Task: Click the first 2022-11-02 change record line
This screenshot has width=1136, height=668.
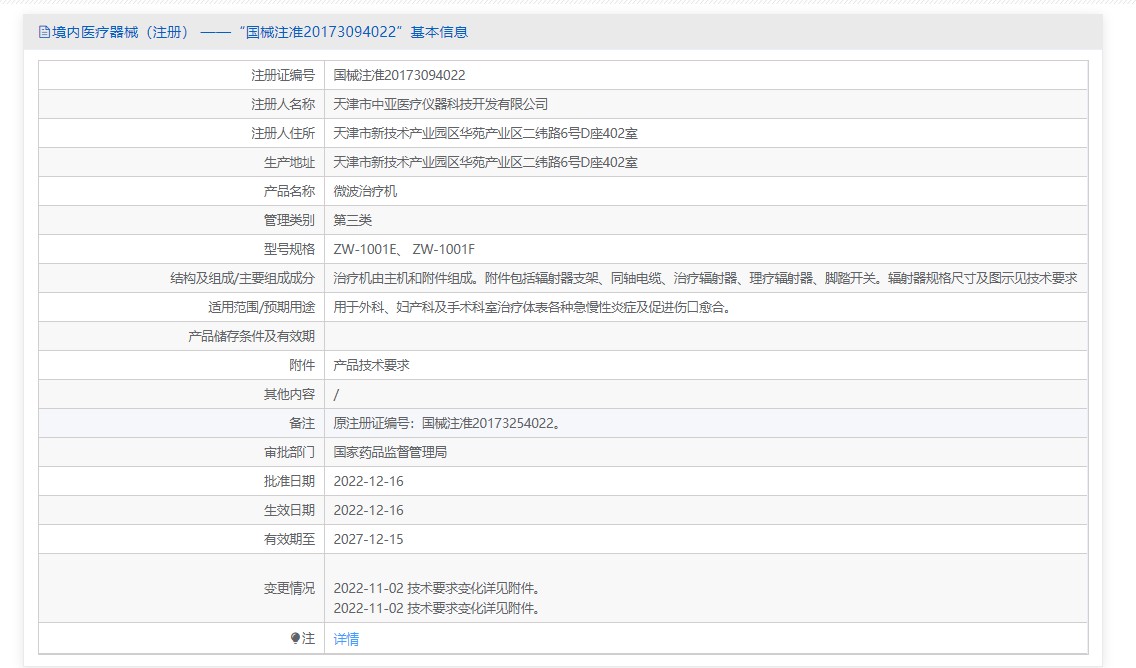Action: click(x=436, y=588)
